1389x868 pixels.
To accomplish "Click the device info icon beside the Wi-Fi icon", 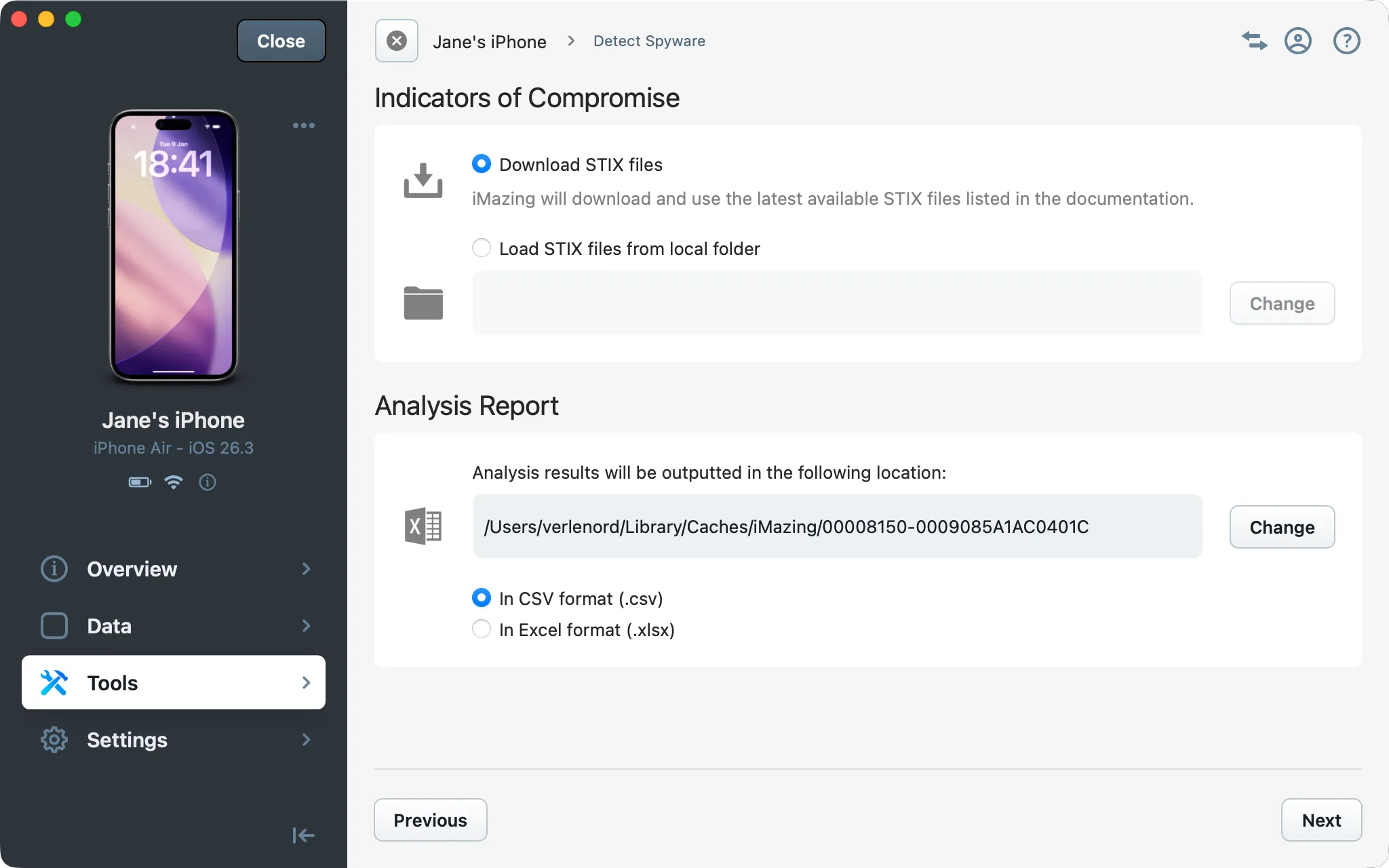I will (x=208, y=482).
